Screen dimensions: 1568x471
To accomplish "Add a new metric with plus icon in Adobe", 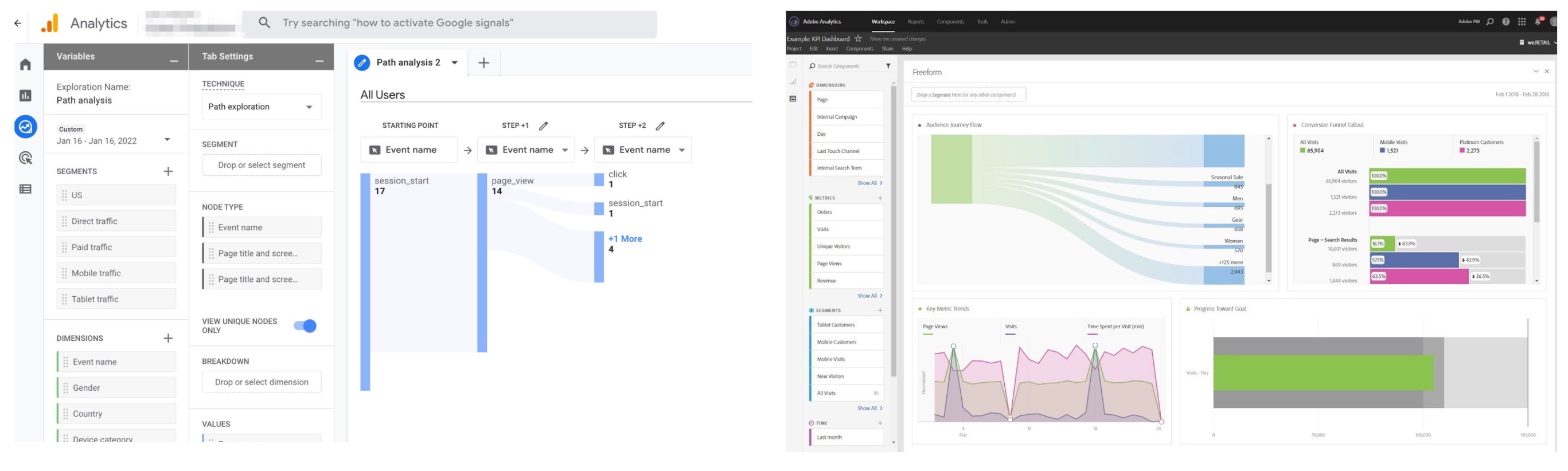I will pos(880,198).
